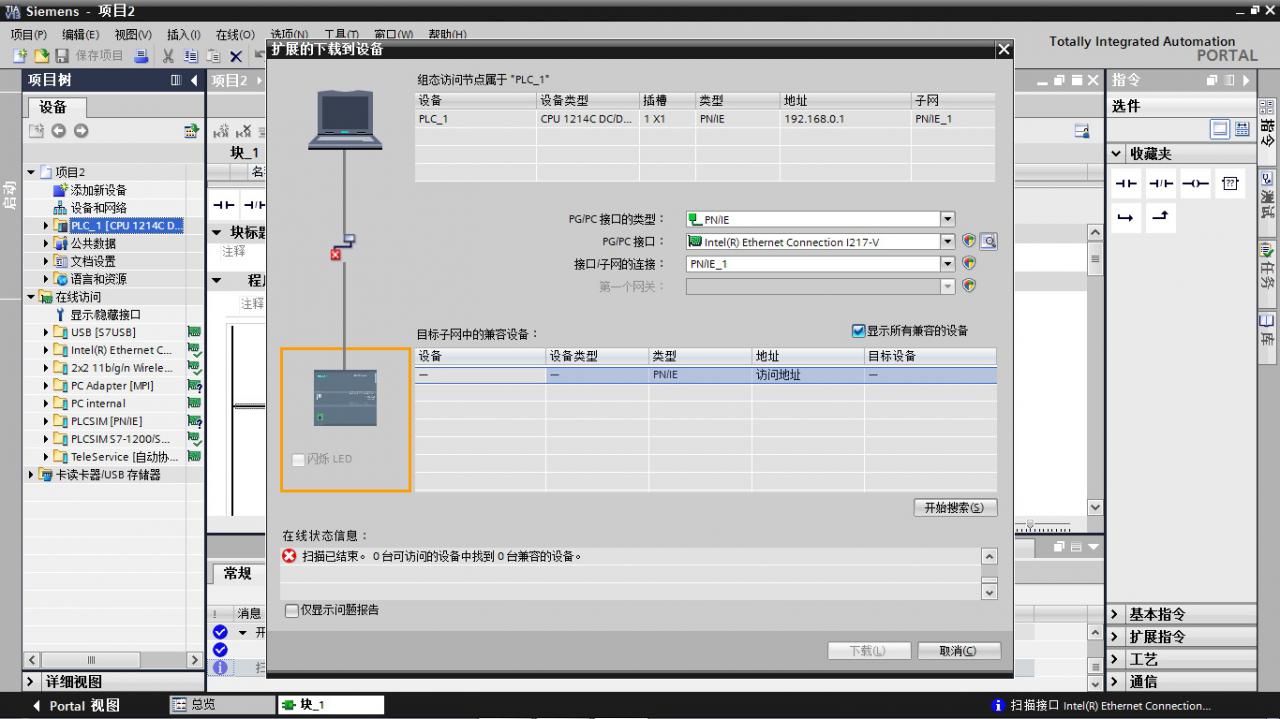Screen dimensions: 1280x719
Task: Click the 取消(C) button
Action: 960,651
